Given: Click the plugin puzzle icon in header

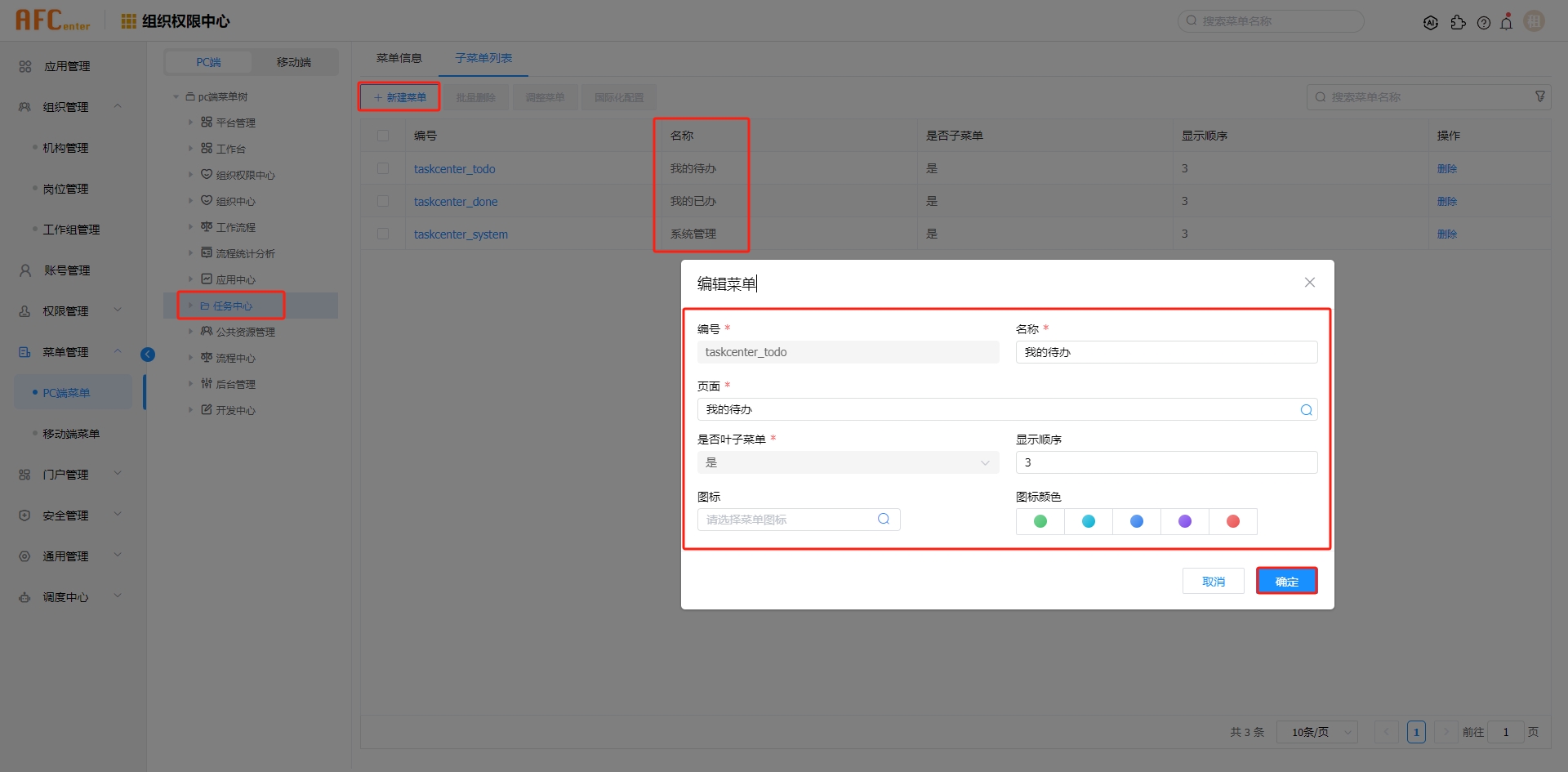Looking at the screenshot, I should pos(1458,23).
